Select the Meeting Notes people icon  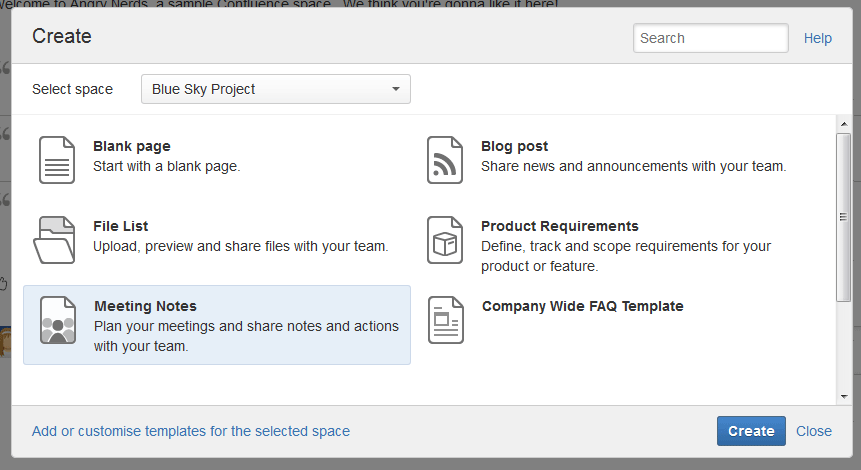click(x=58, y=320)
